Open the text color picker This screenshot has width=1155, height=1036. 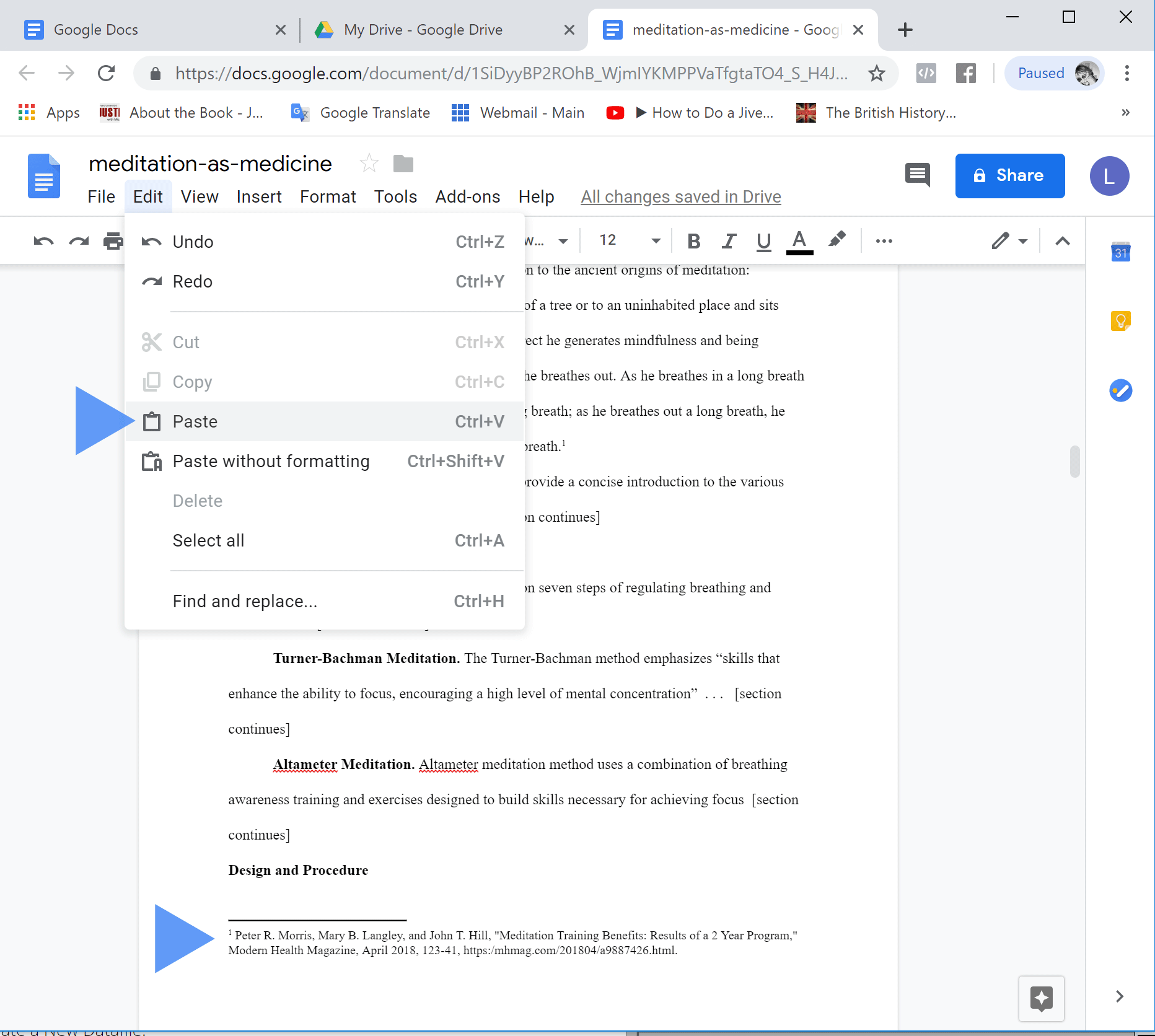coord(799,241)
